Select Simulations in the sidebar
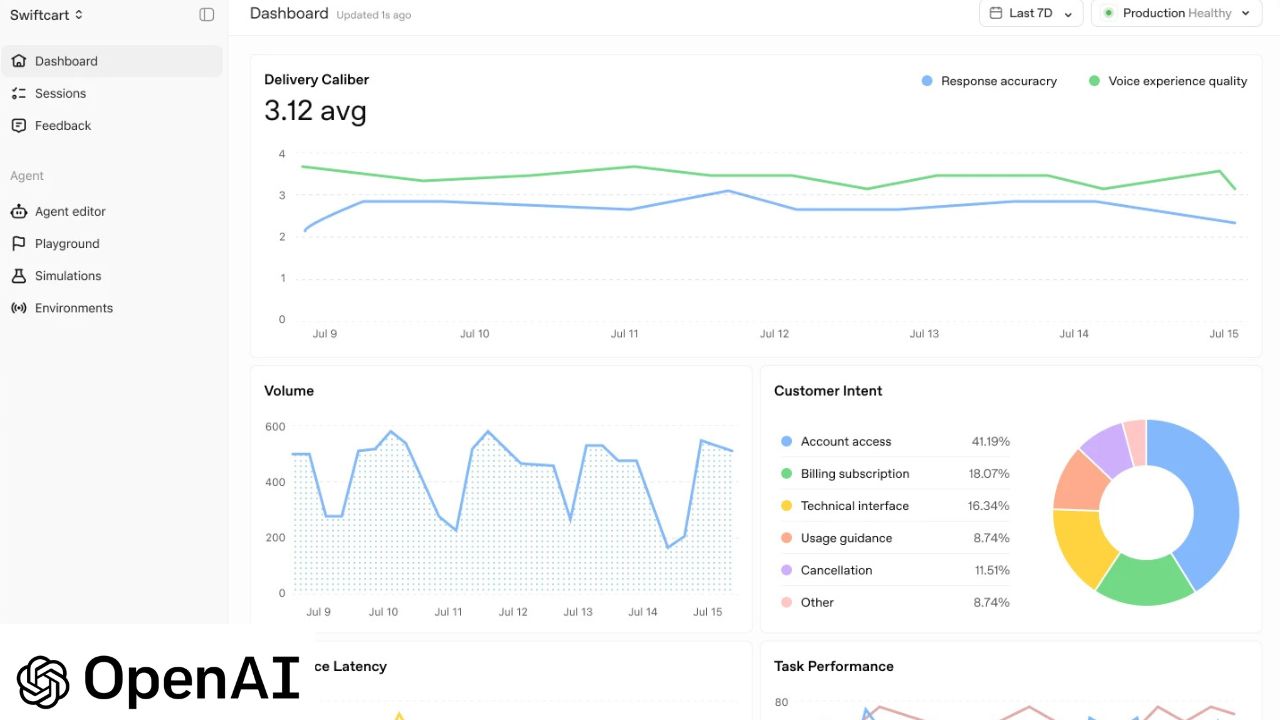The height and width of the screenshot is (720, 1280). (112, 275)
